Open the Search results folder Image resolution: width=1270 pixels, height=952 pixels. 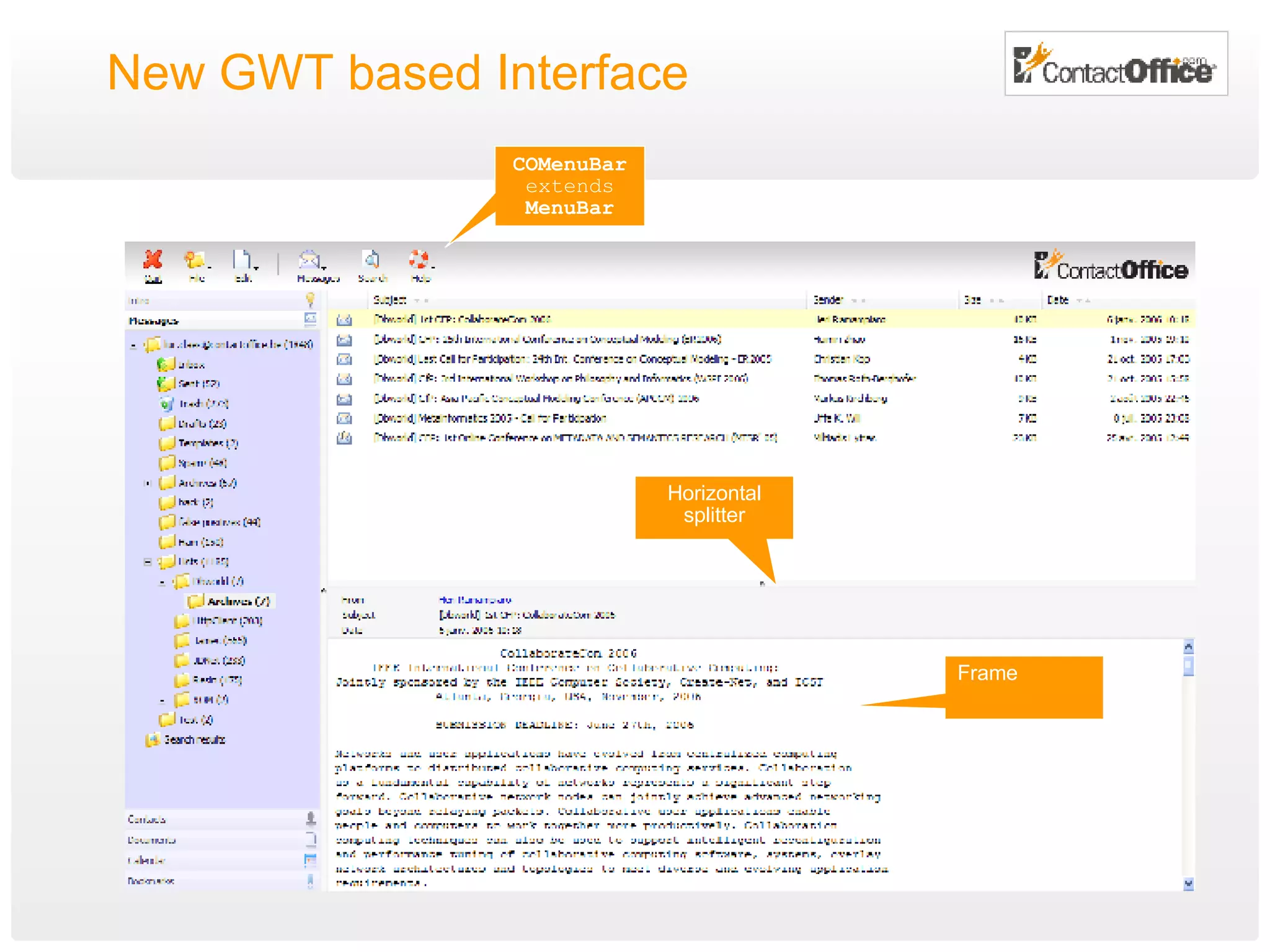(185, 739)
